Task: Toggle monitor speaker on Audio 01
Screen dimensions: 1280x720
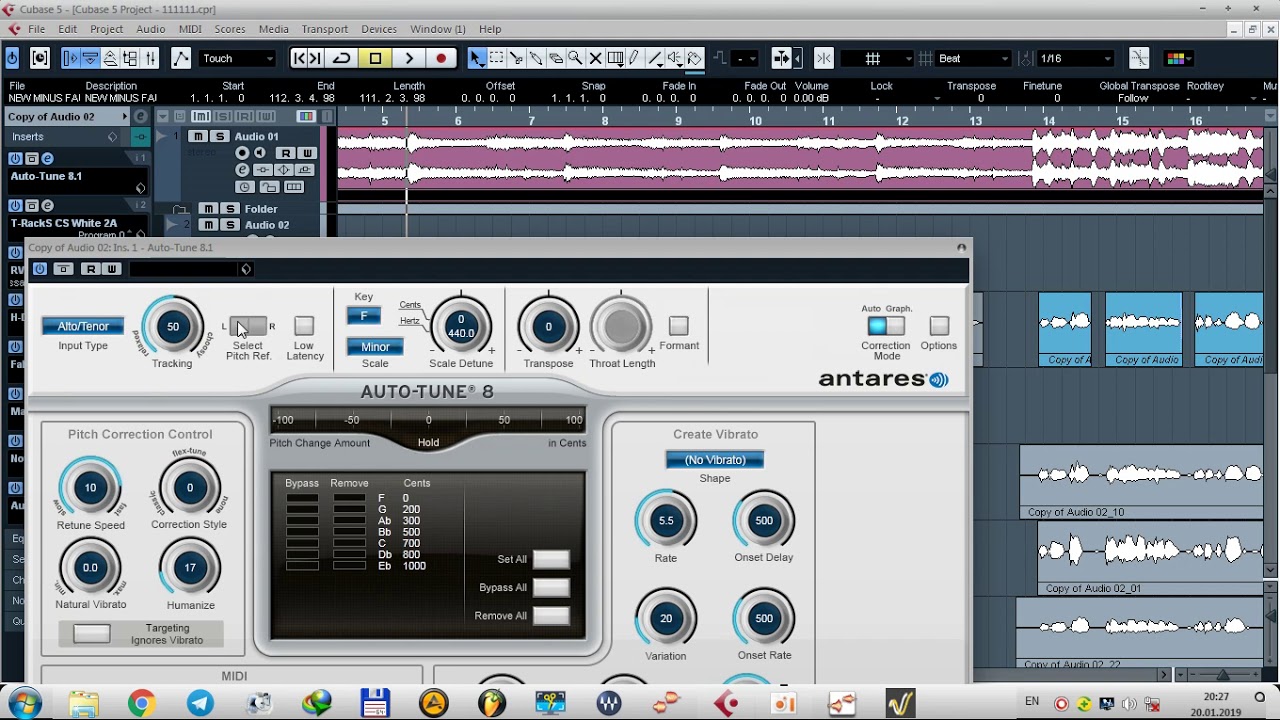Action: pyautogui.click(x=260, y=153)
